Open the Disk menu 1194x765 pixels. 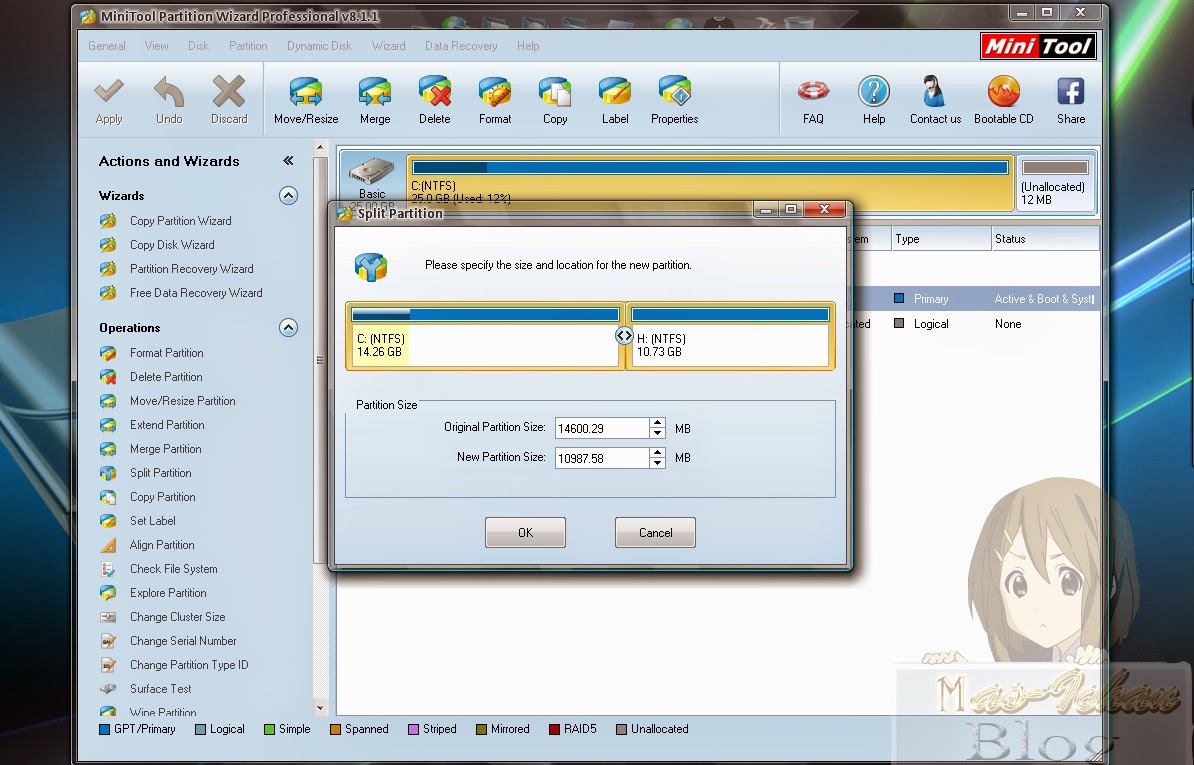tap(198, 46)
